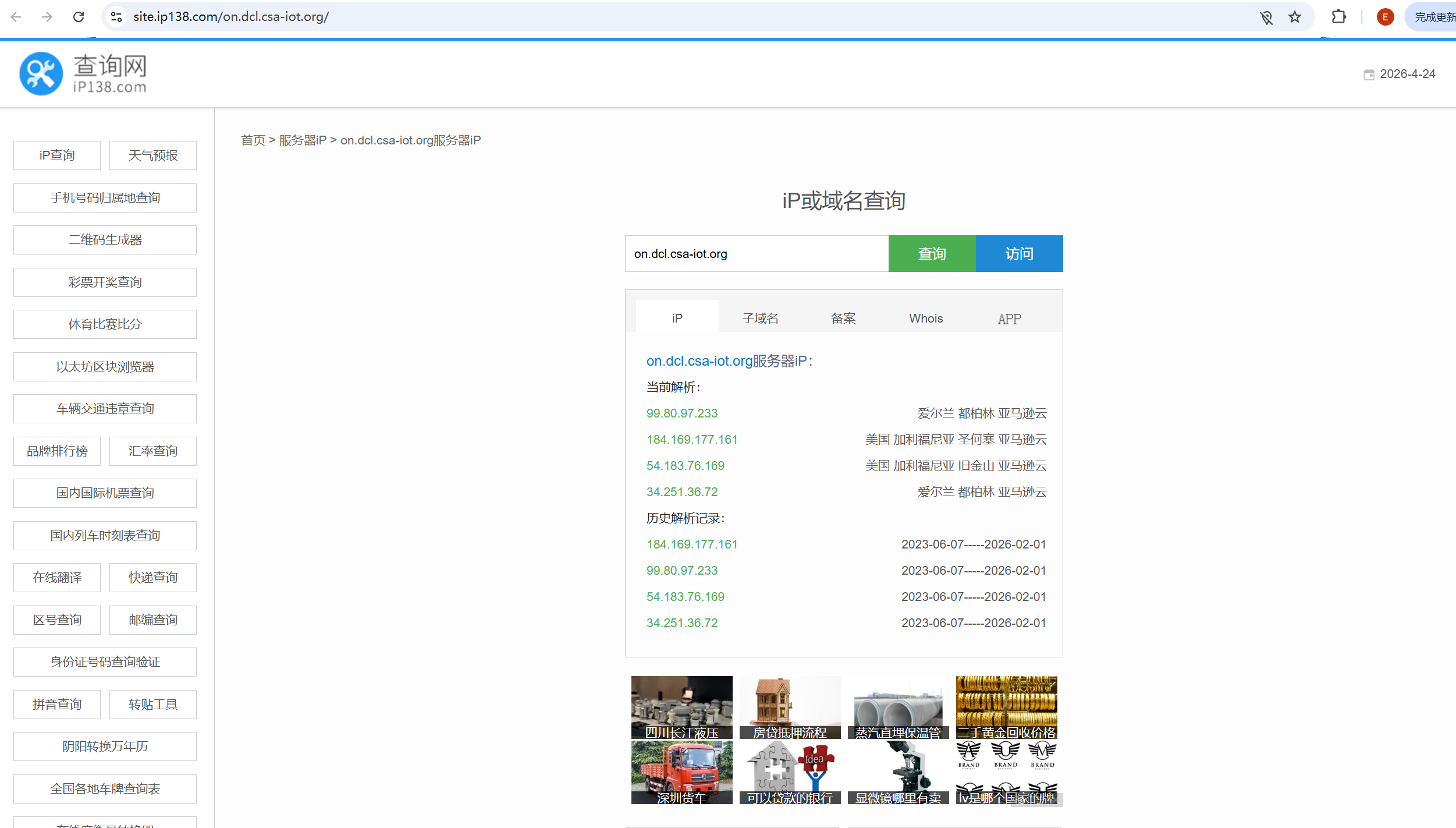Open 快递查询 in sidebar
The width and height of the screenshot is (1456, 828).
(153, 578)
